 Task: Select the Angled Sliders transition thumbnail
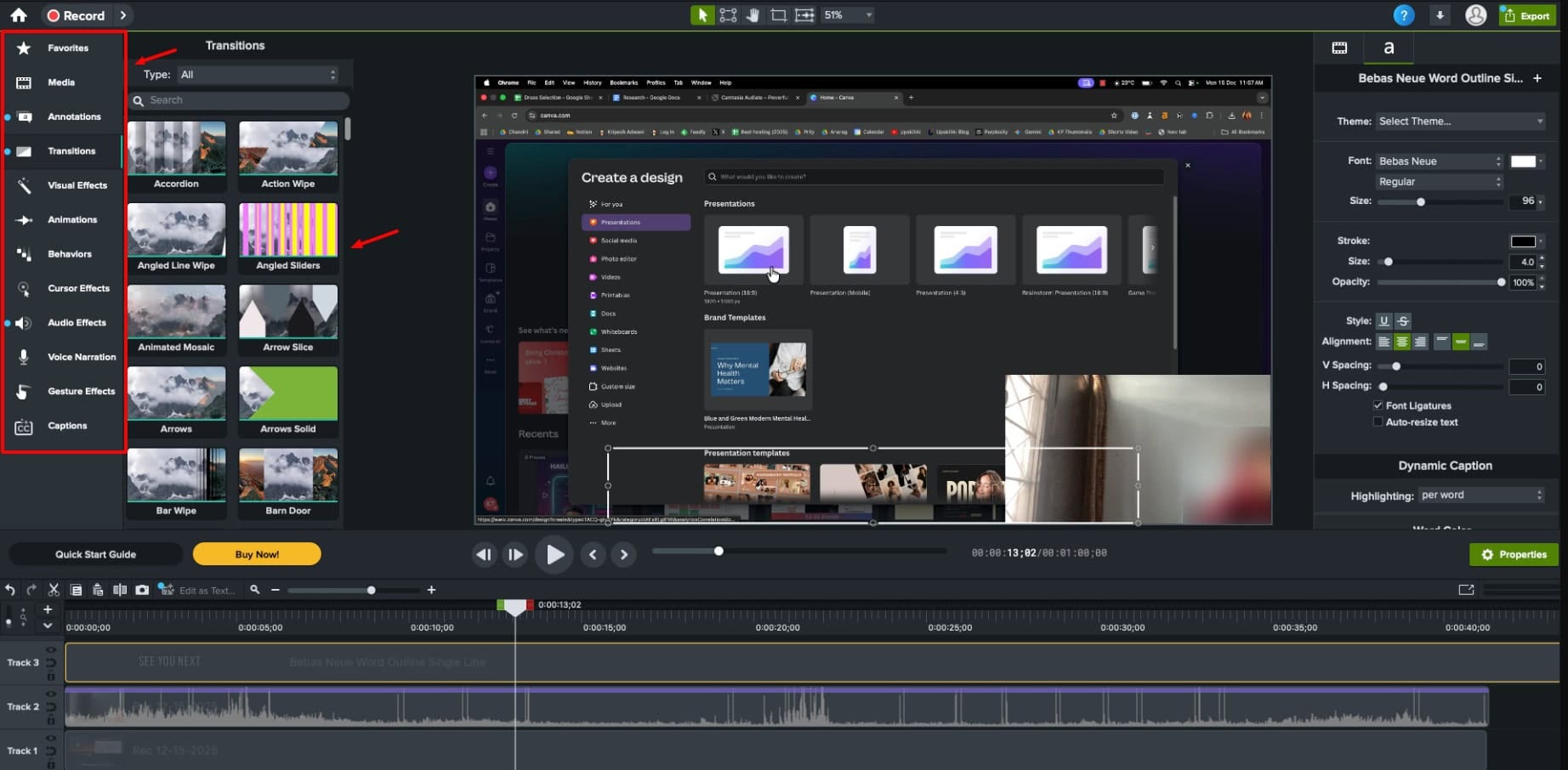pyautogui.click(x=288, y=230)
